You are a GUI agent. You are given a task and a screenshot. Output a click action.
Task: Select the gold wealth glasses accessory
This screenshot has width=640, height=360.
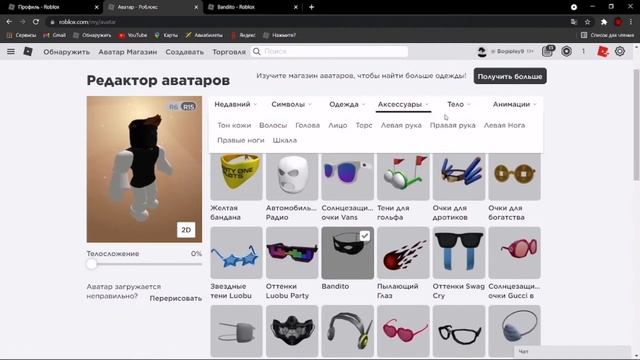coord(514,177)
